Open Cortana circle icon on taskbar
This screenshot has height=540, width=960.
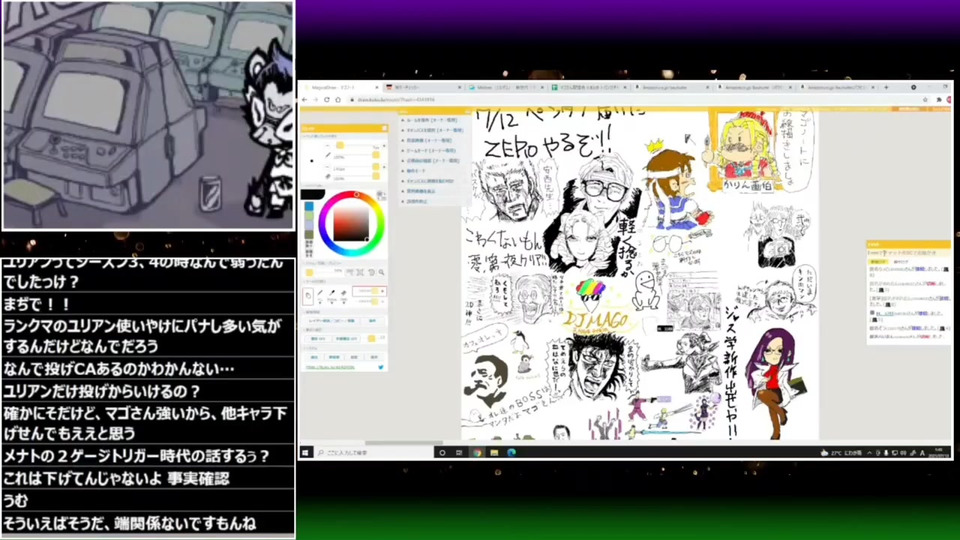[442, 452]
